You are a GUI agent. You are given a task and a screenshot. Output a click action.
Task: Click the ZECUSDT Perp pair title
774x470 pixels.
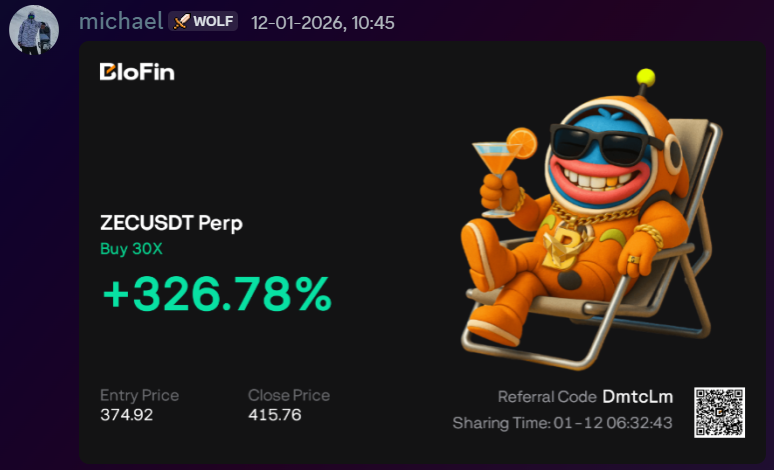point(171,223)
